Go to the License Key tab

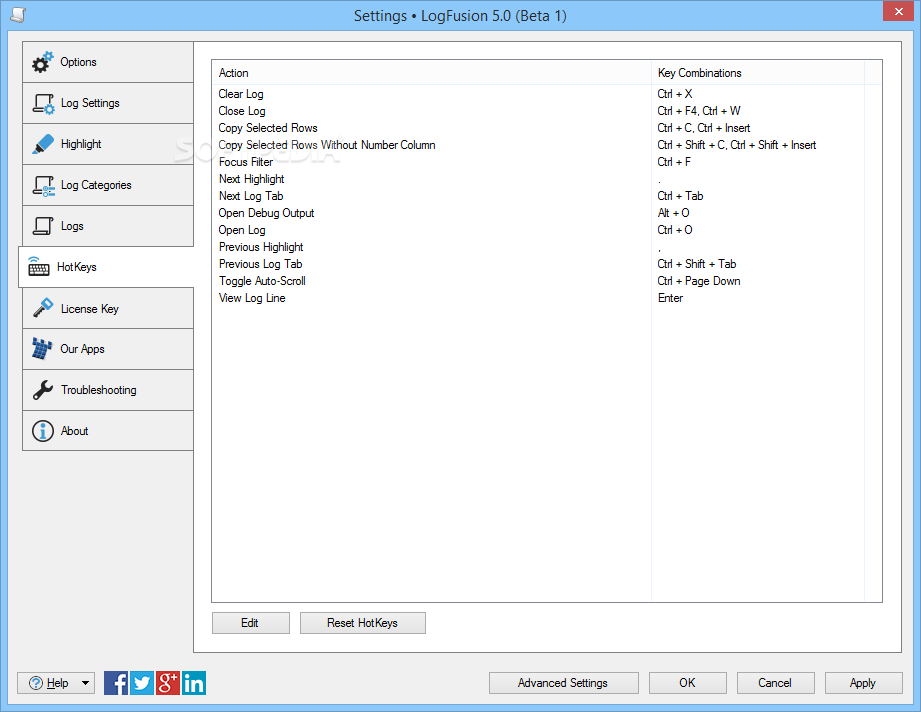coord(108,308)
